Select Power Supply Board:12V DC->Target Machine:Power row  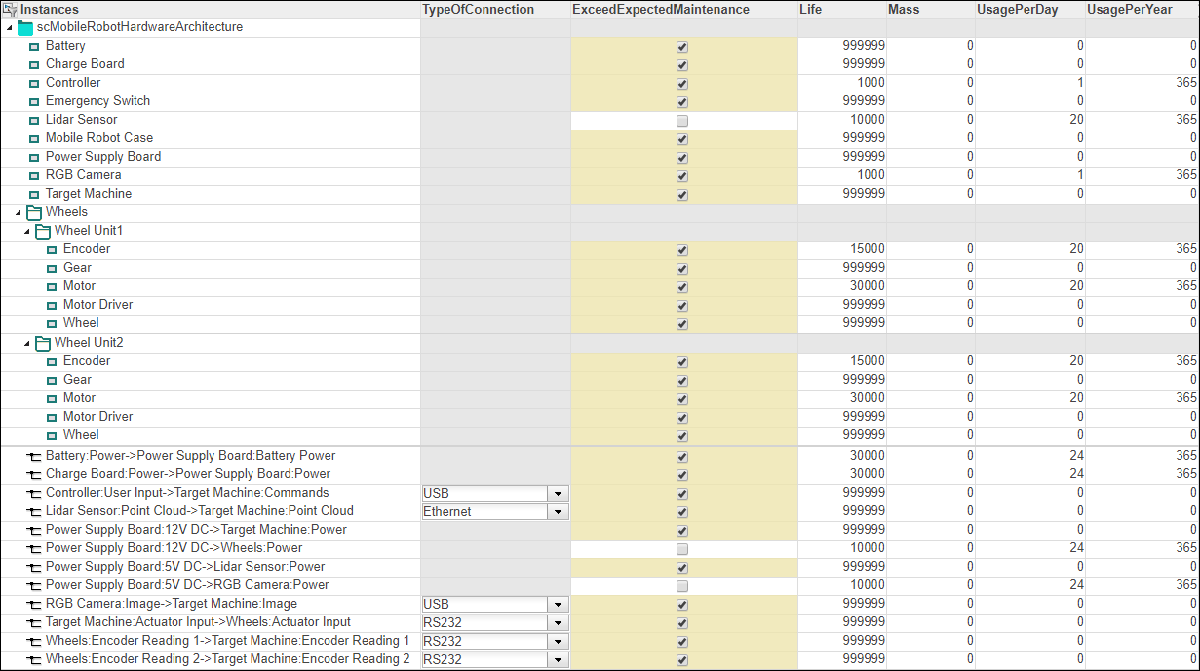pyautogui.click(x=600, y=530)
